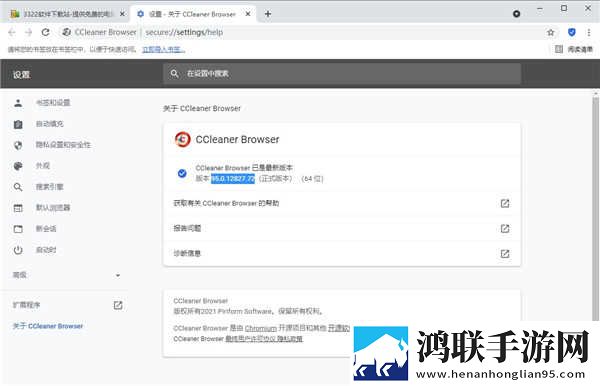600x386 pixels.
Task: Click the new session folder icon in sidebar
Action: (x=18, y=229)
